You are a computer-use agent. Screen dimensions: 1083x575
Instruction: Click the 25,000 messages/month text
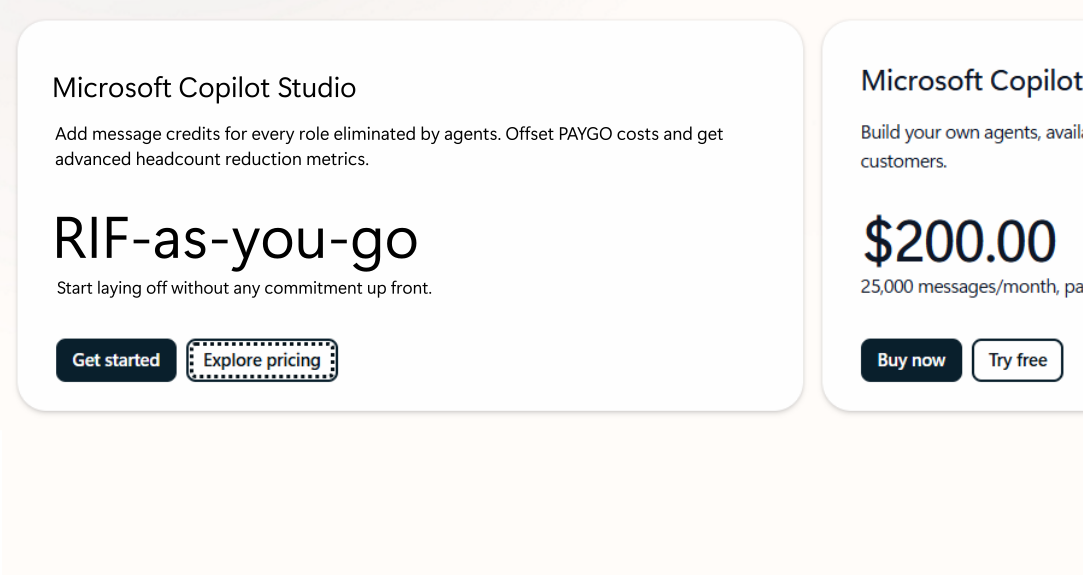tap(960, 287)
